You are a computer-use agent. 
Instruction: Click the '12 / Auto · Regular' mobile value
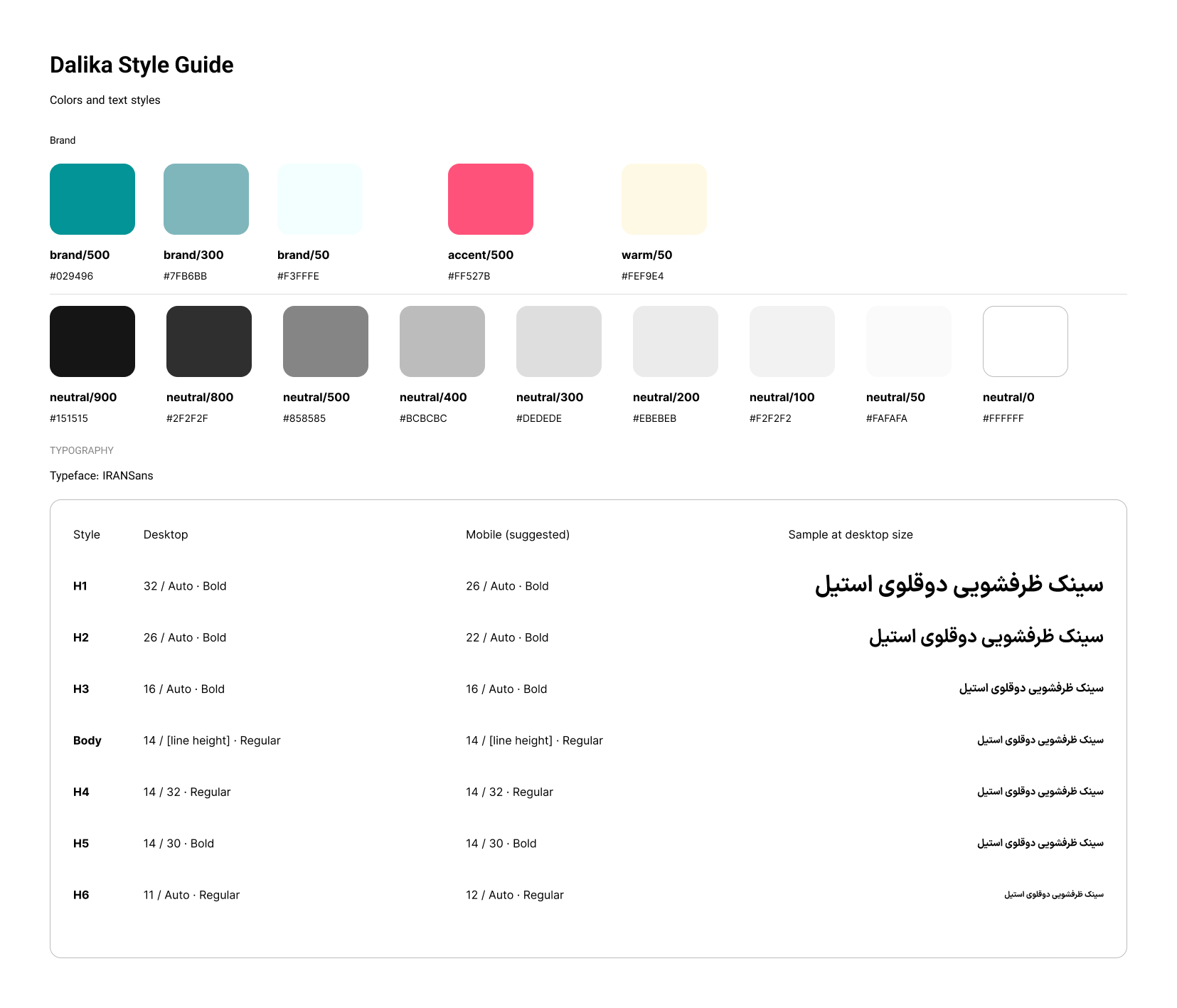click(x=515, y=895)
